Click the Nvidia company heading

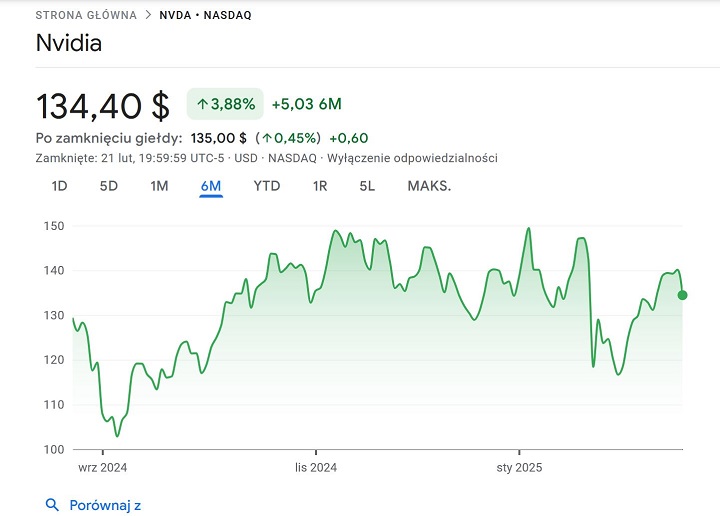[x=69, y=44]
